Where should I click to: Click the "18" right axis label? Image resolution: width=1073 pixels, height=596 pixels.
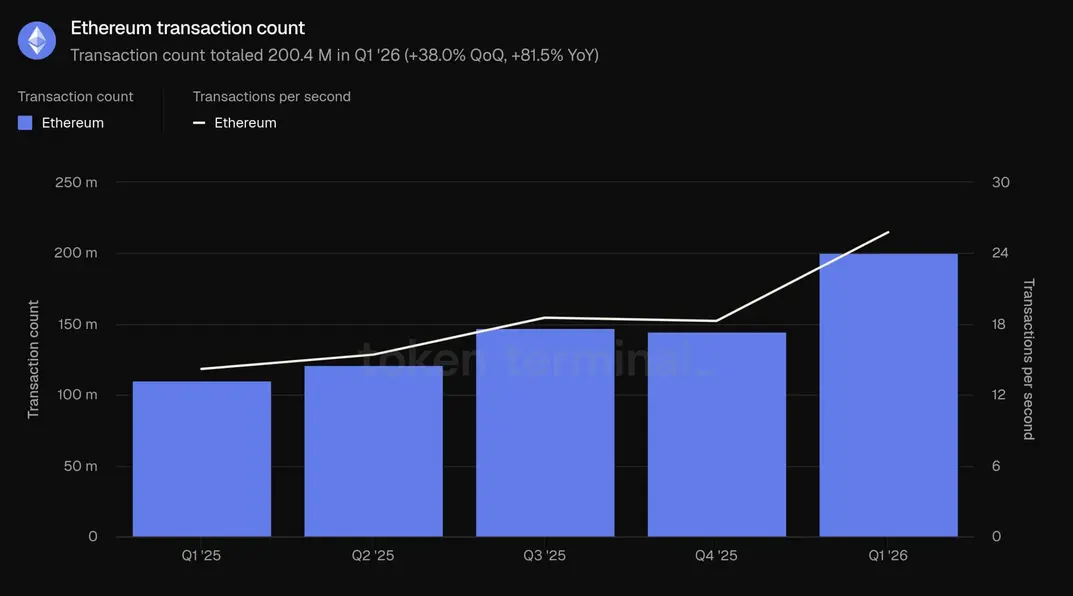click(x=999, y=324)
